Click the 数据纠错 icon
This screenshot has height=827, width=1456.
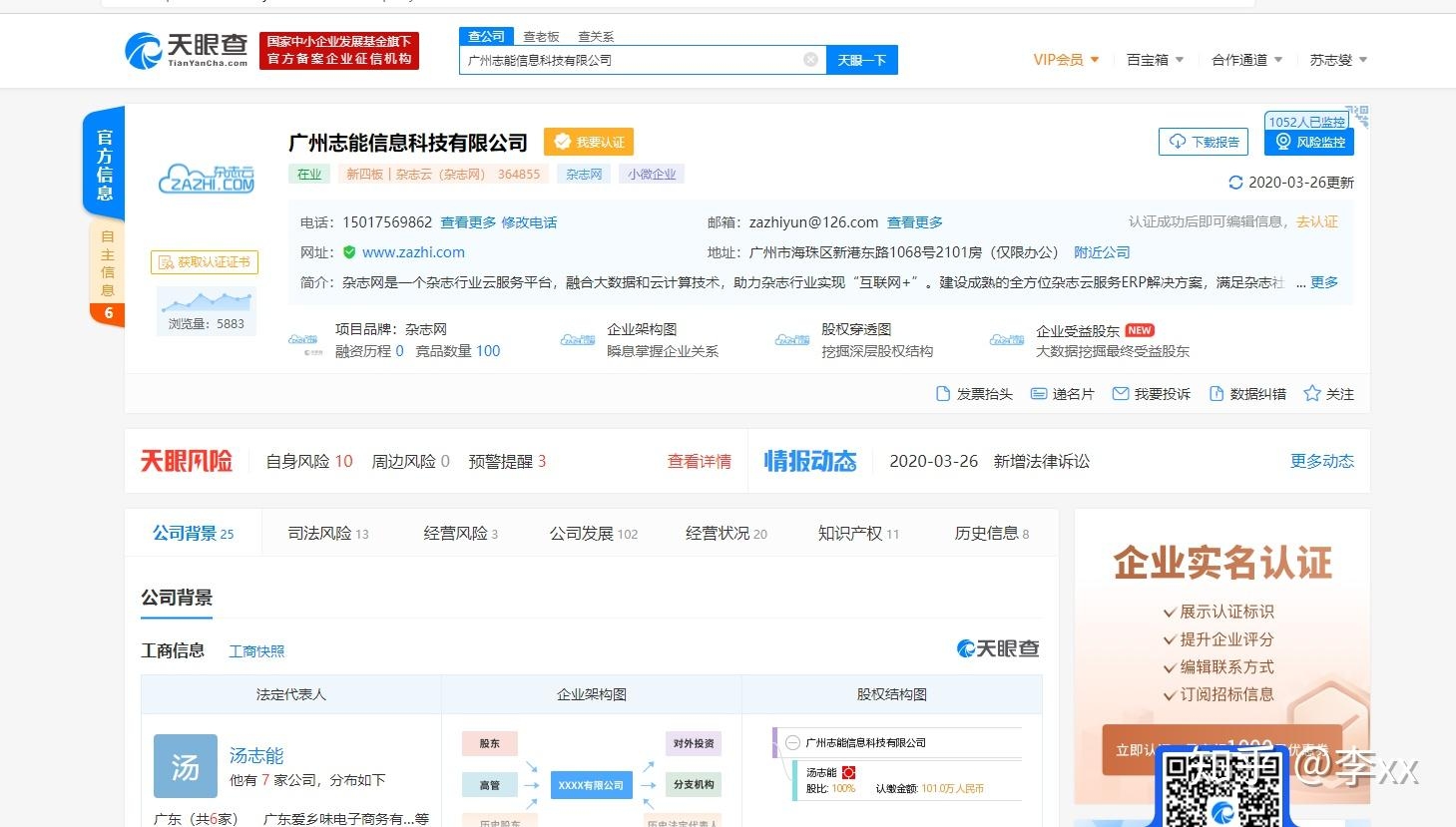pyautogui.click(x=1216, y=394)
